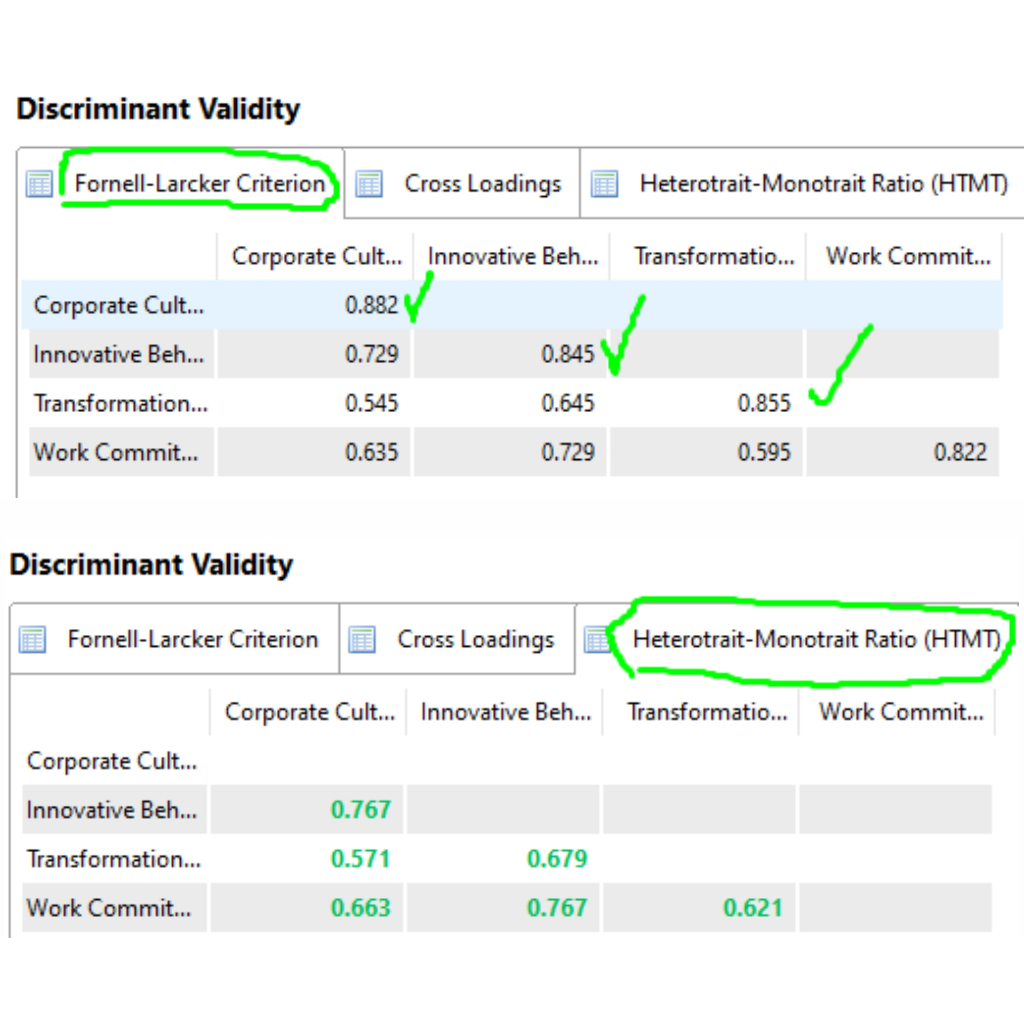
Task: Click table icon beside lower Cross Loadings tab
Action: pos(362,639)
